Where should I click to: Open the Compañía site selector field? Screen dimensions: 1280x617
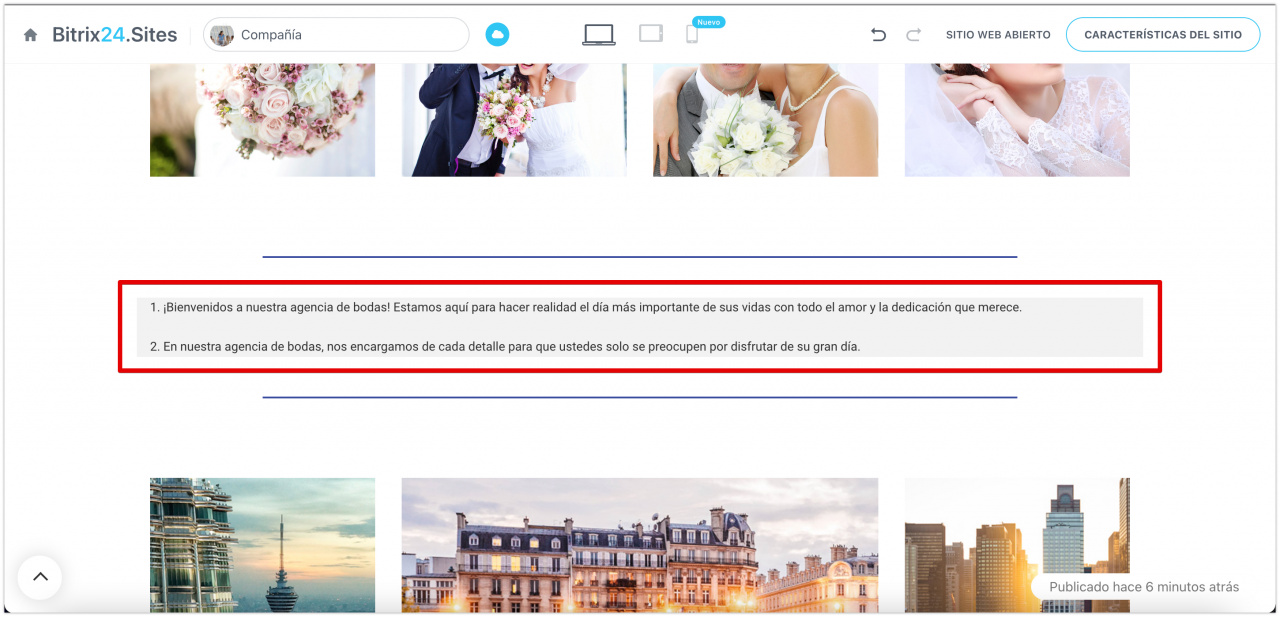click(x=336, y=35)
